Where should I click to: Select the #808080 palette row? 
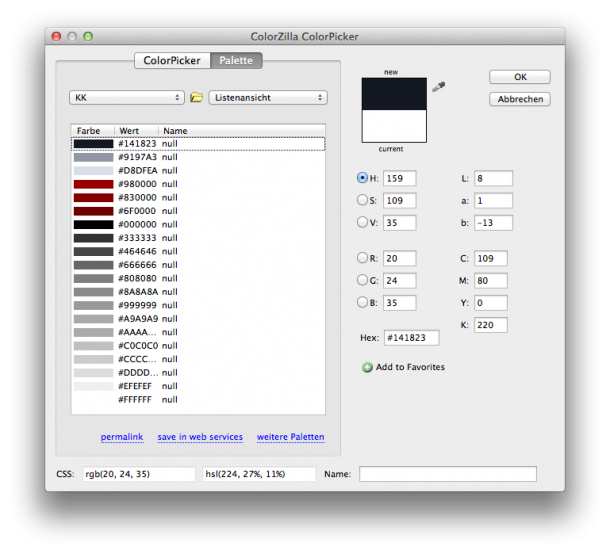coord(198,278)
